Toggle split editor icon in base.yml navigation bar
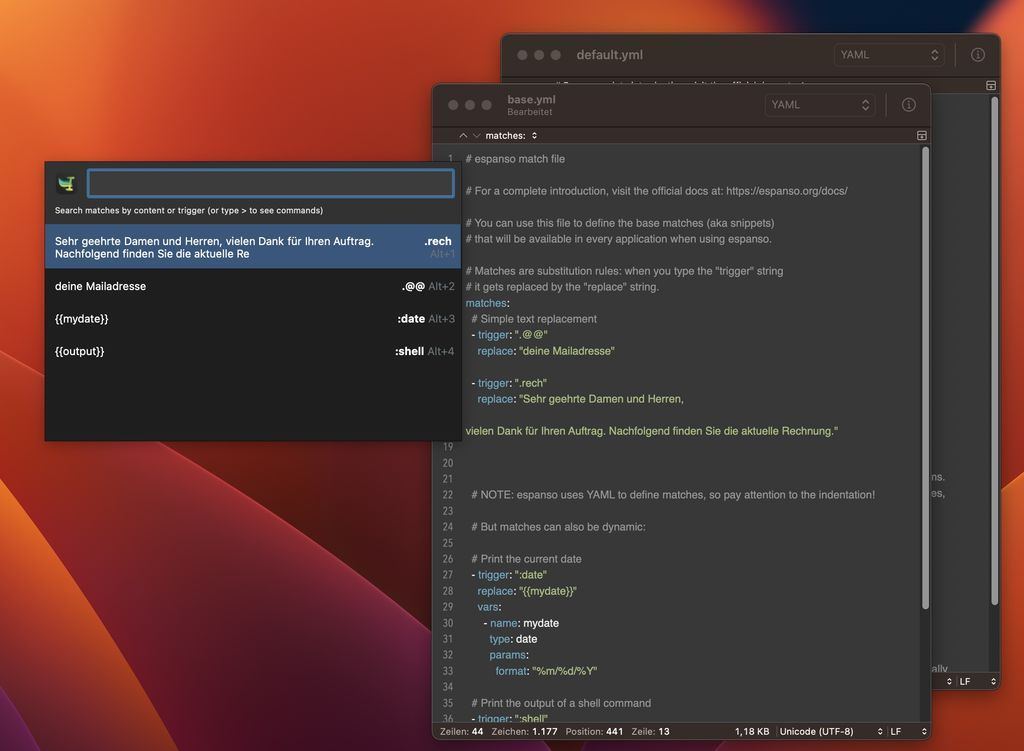 pos(921,135)
